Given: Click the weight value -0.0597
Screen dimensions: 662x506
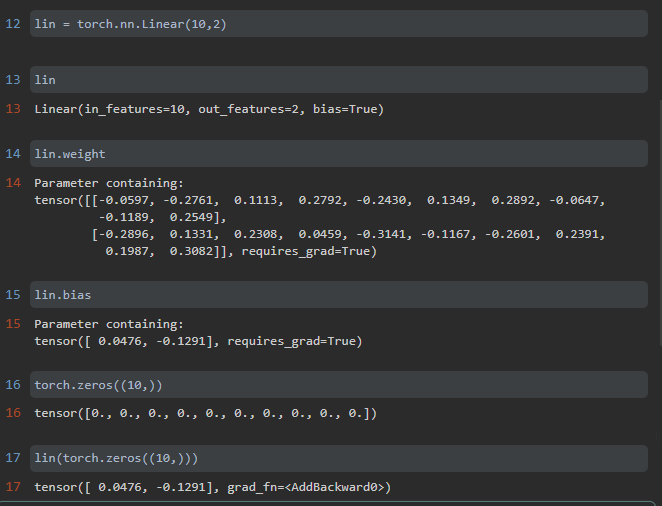Looking at the screenshot, I should 123,200.
